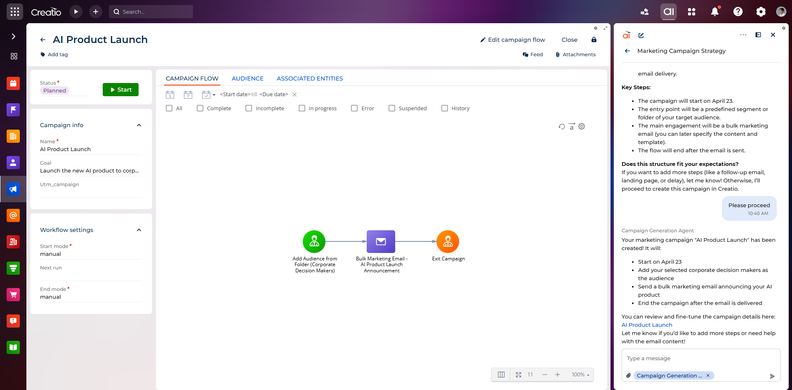Expand the left sidebar navigation
Screen dimensions: 792x390
[x=13, y=36]
